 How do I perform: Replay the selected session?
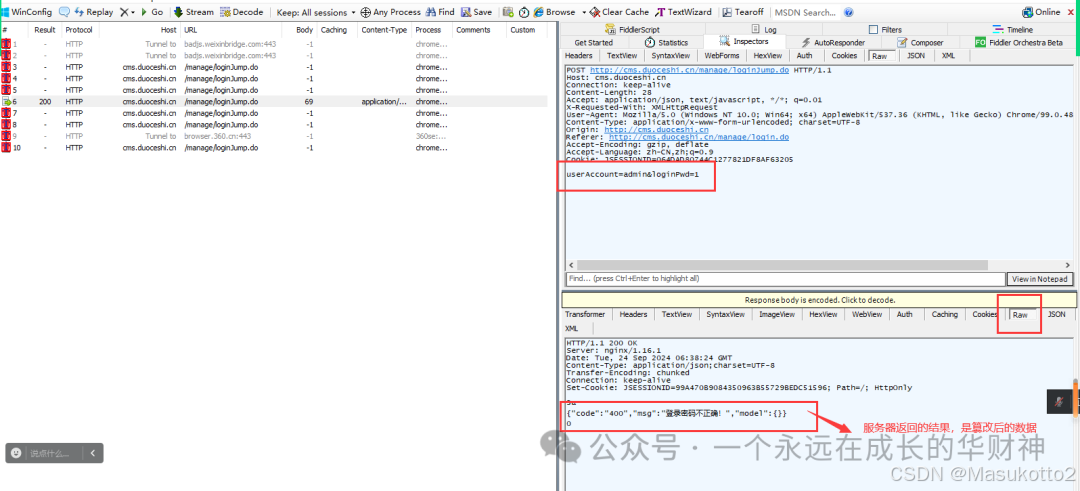pyautogui.click(x=93, y=12)
